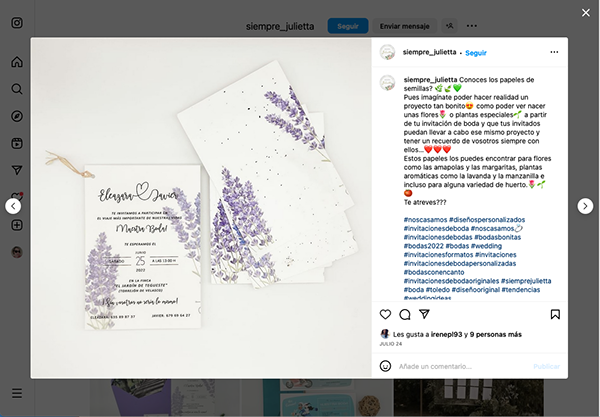
Task: Go to Instagram home in sidebar
Action: coord(17,62)
